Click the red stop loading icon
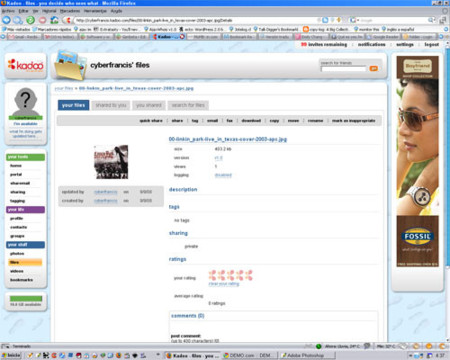The width and height of the screenshot is (450, 360). pyautogui.click(x=42, y=20)
